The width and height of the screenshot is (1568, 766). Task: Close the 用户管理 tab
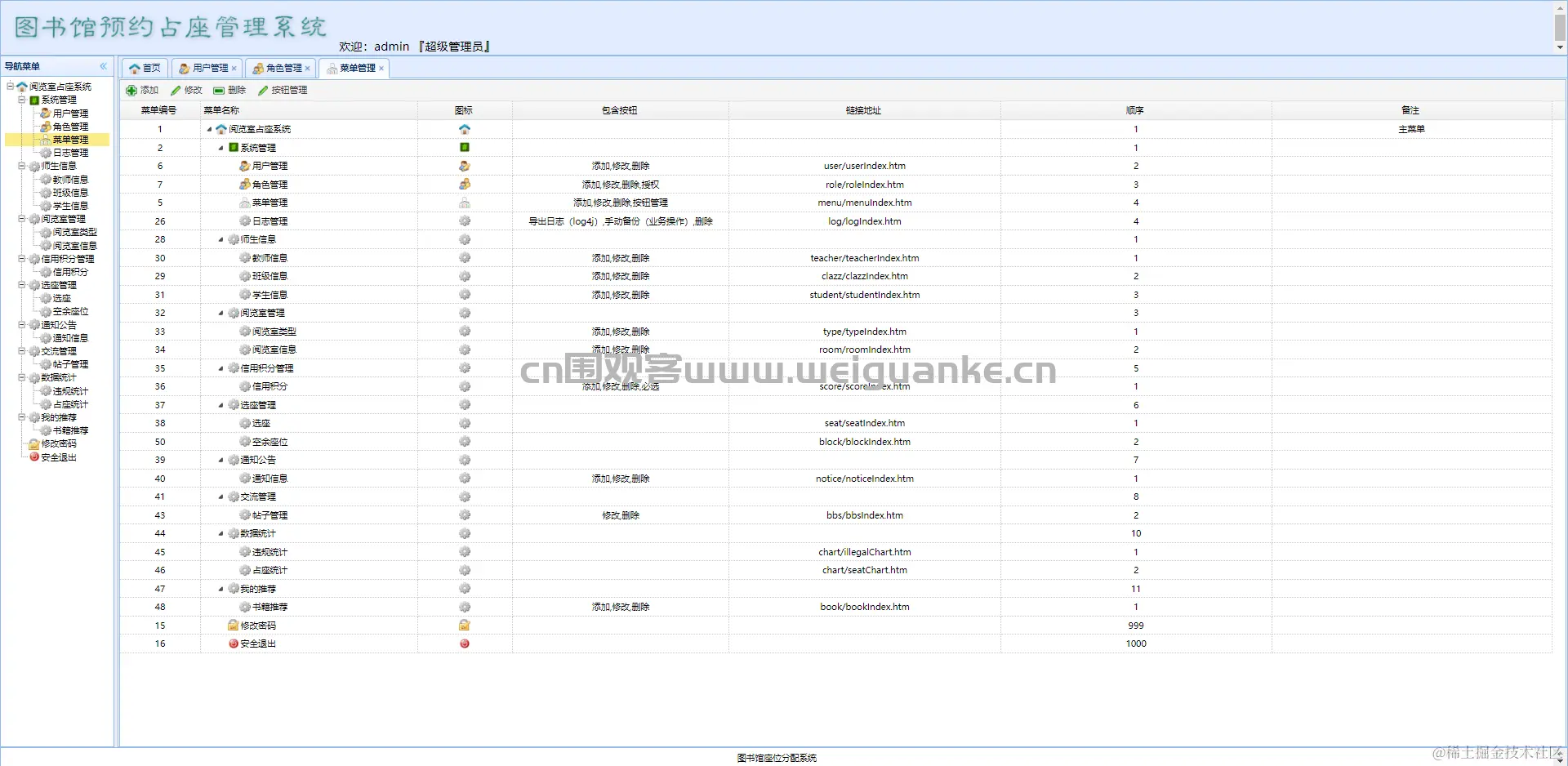[234, 69]
